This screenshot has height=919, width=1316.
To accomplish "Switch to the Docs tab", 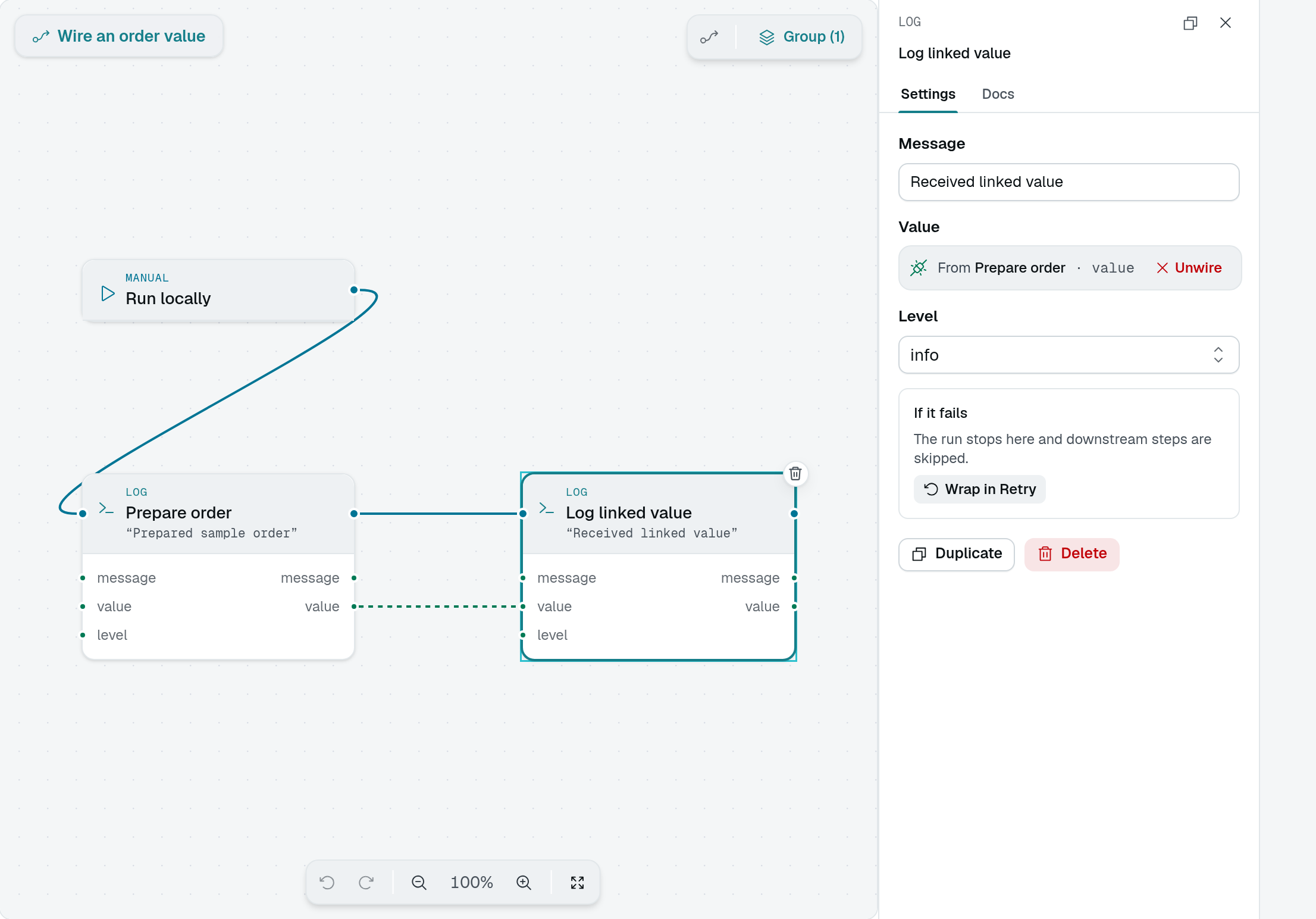I will tap(998, 94).
